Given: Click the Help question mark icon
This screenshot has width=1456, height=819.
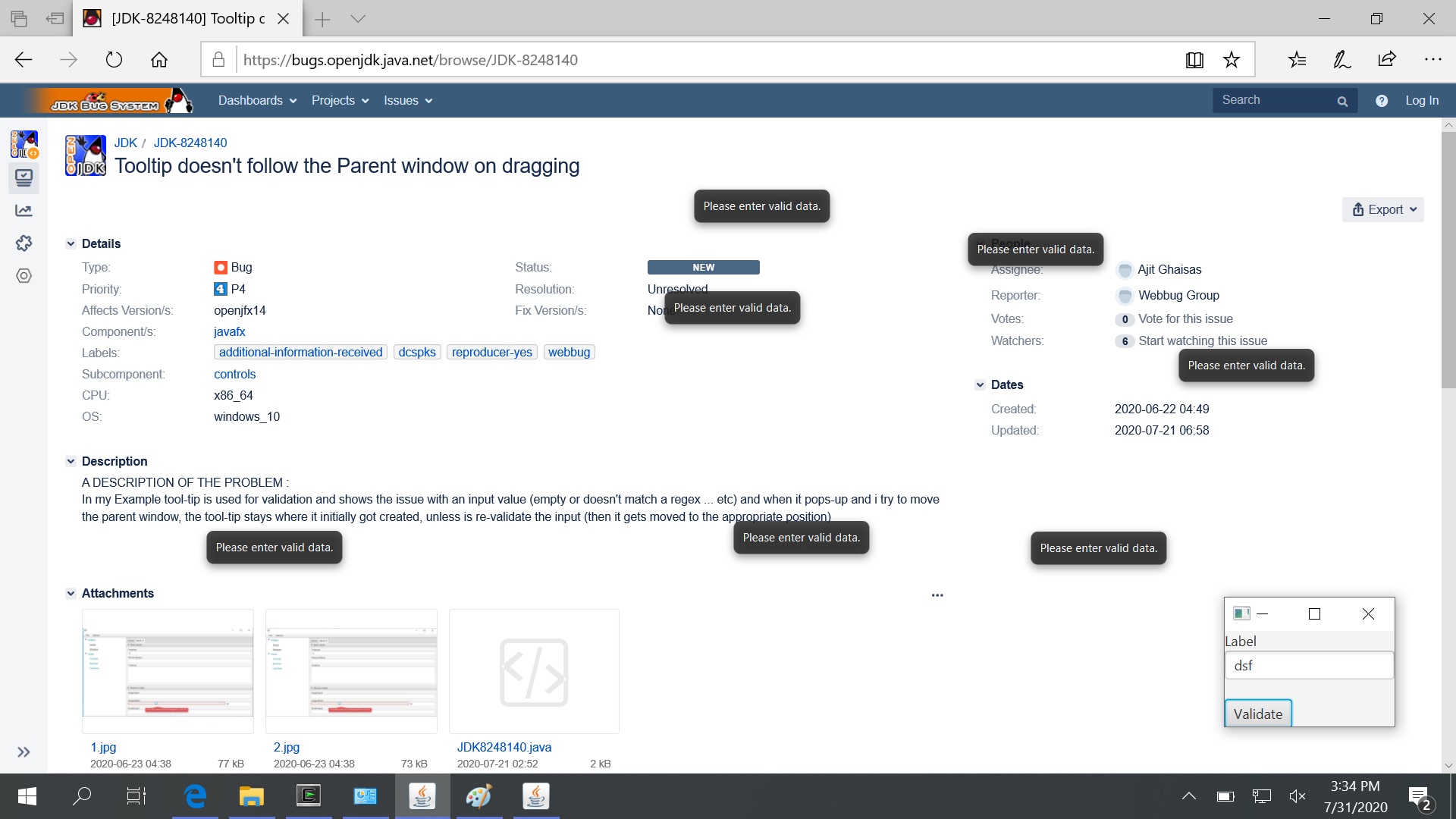Looking at the screenshot, I should click(x=1382, y=101).
